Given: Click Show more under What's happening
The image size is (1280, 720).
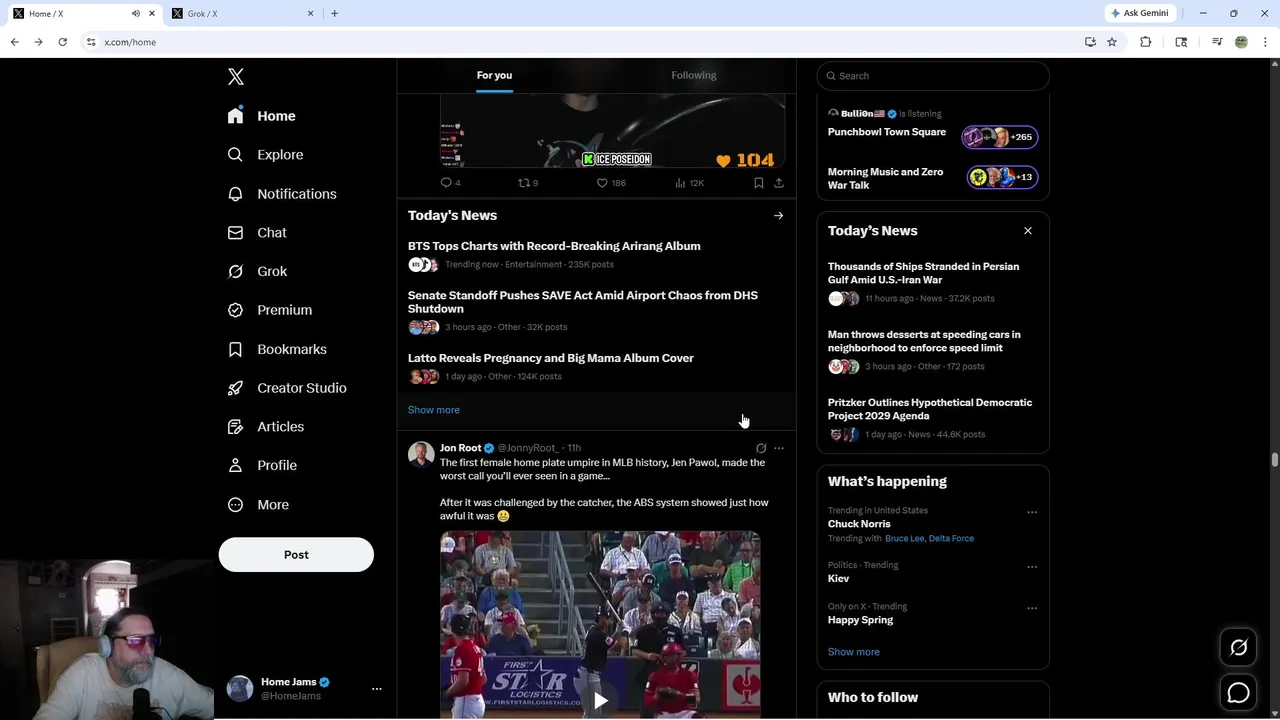Looking at the screenshot, I should click(x=854, y=652).
